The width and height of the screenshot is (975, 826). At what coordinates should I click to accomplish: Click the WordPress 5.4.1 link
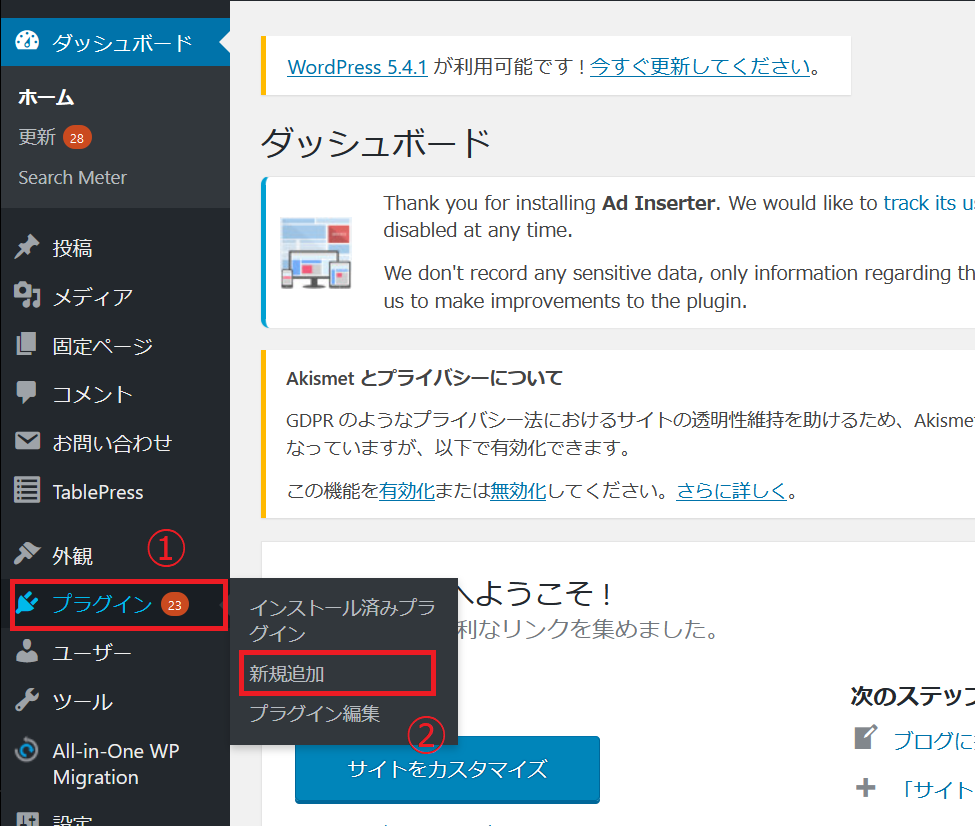pyautogui.click(x=357, y=67)
